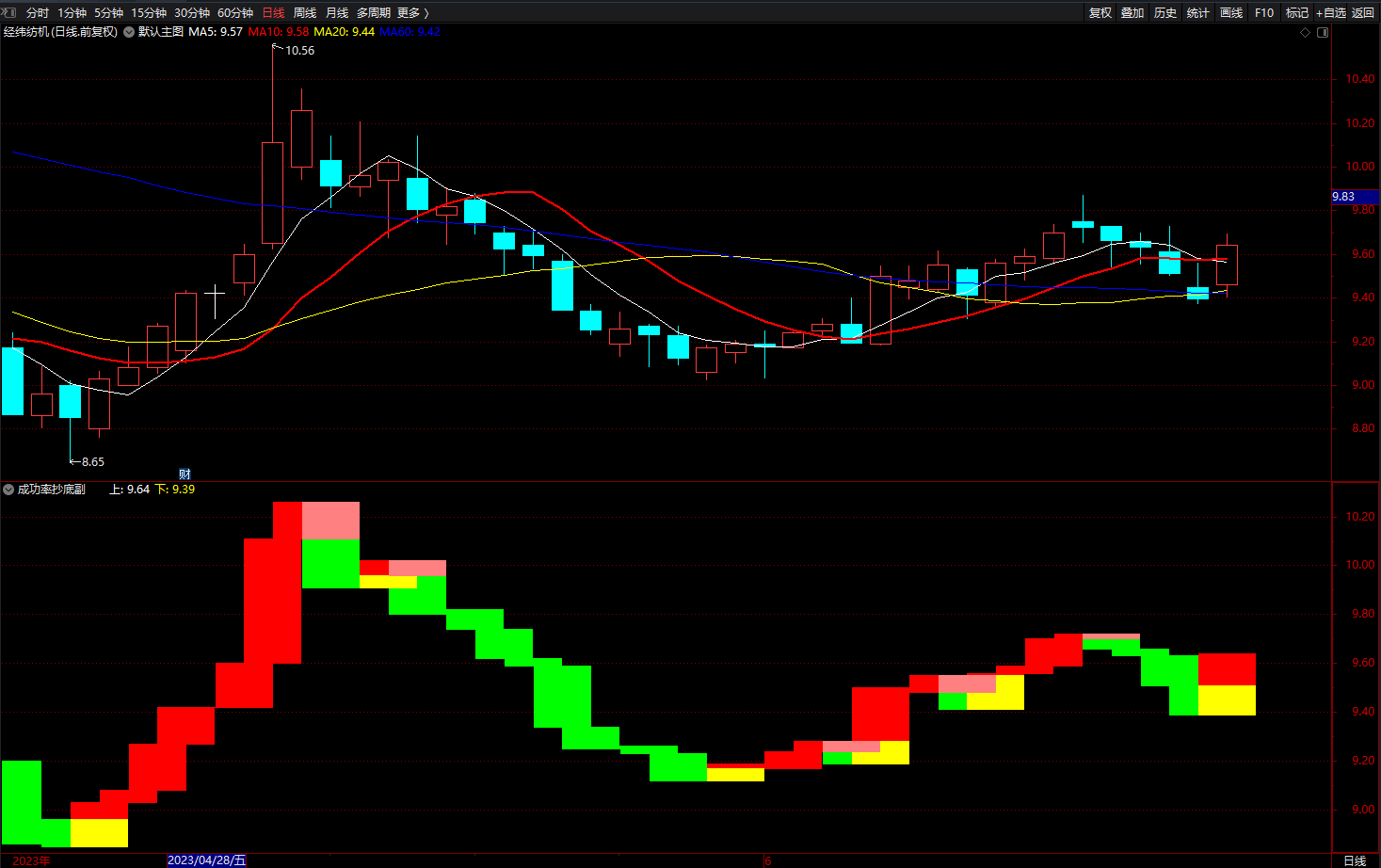The image size is (1381, 868).
Task: Click the 2023/04/28/五 date label
Action: pyautogui.click(x=207, y=860)
